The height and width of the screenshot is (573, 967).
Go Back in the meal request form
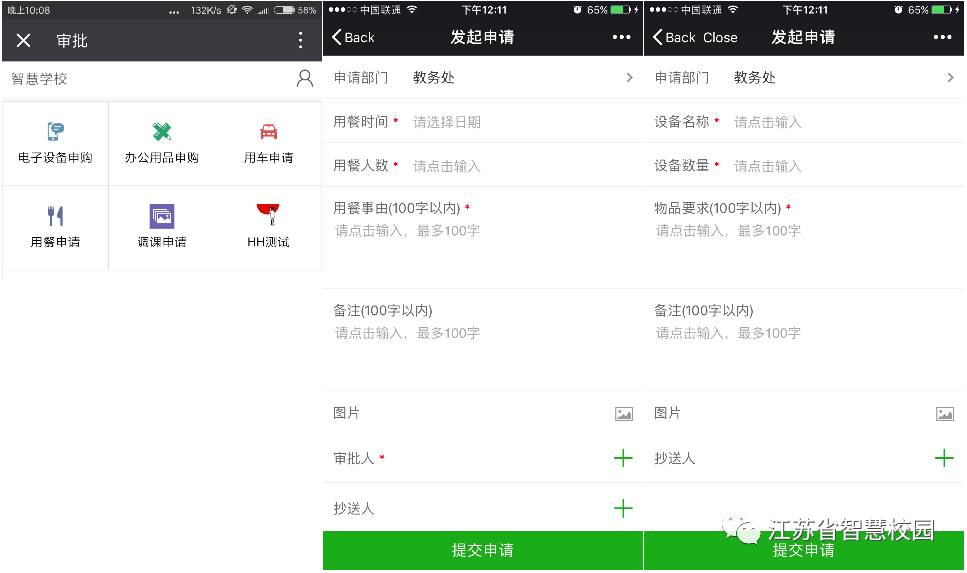(353, 38)
